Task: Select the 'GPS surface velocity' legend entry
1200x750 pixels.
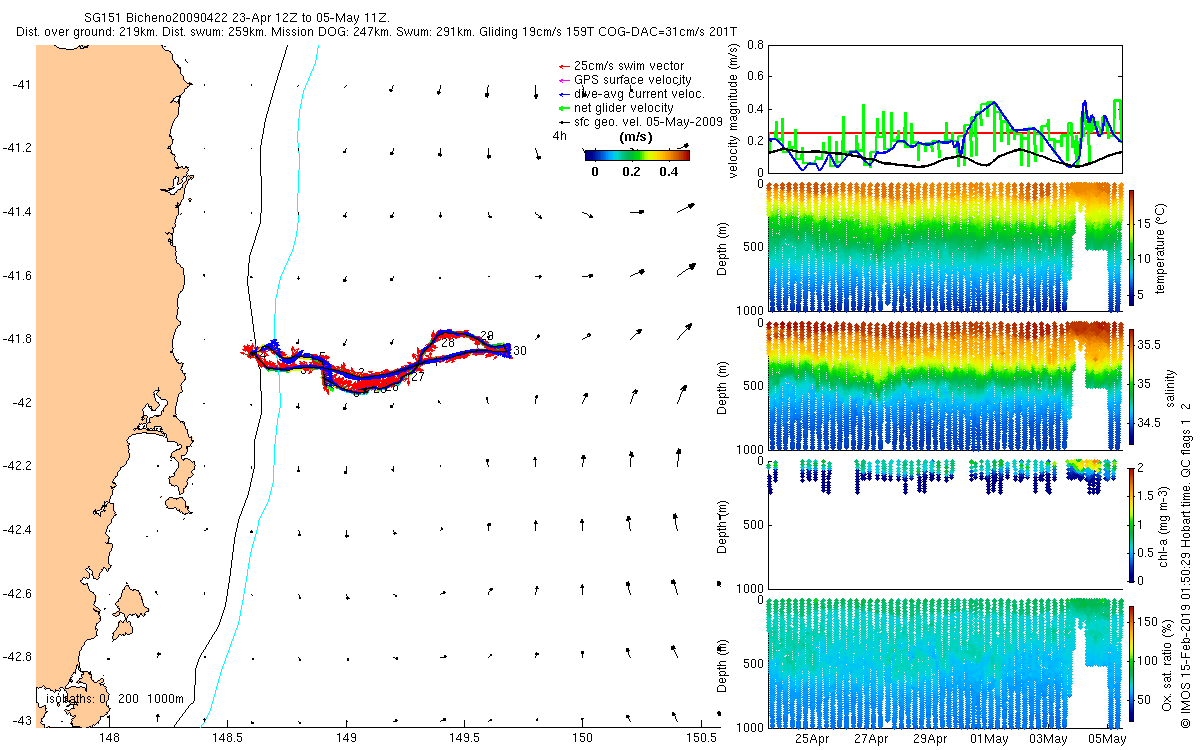Action: (625, 80)
